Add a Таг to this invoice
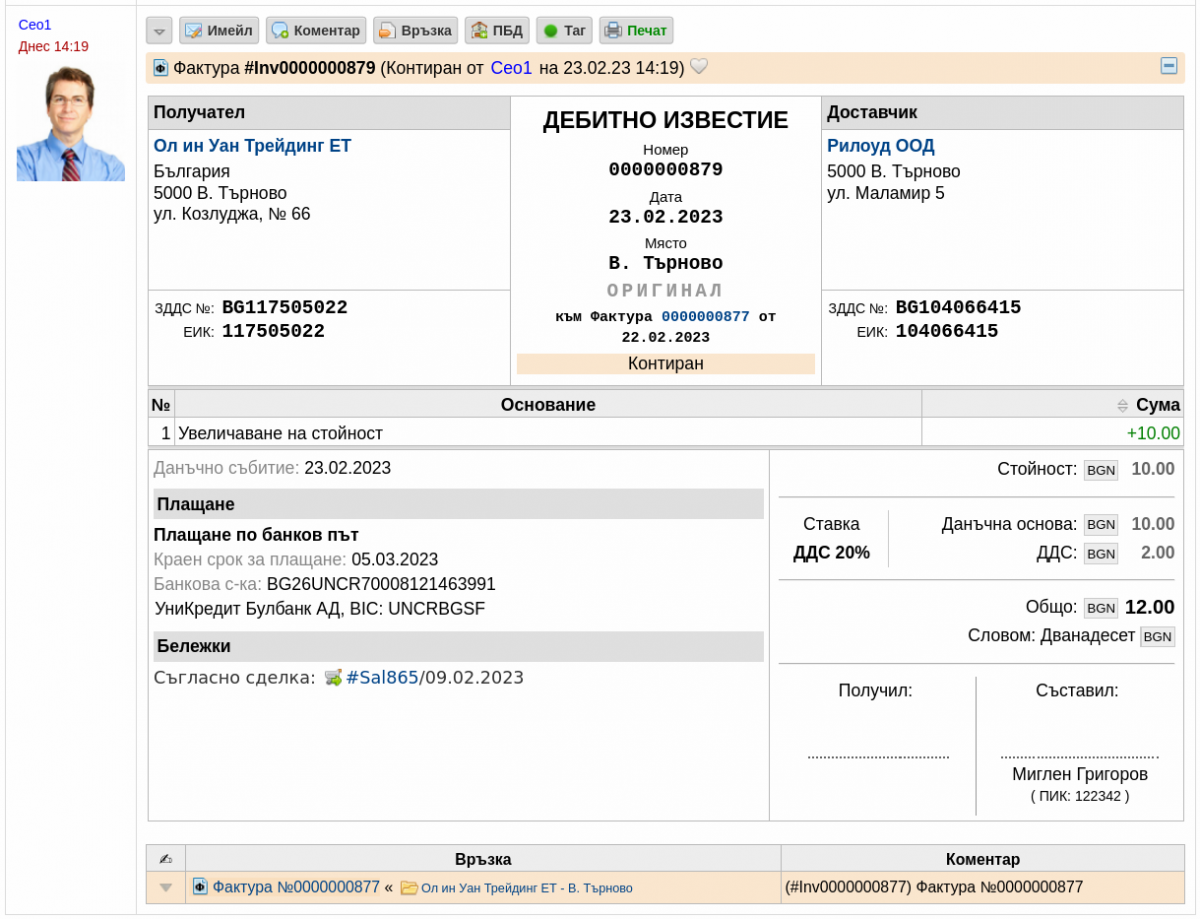This screenshot has height=919, width=1200. click(x=565, y=30)
